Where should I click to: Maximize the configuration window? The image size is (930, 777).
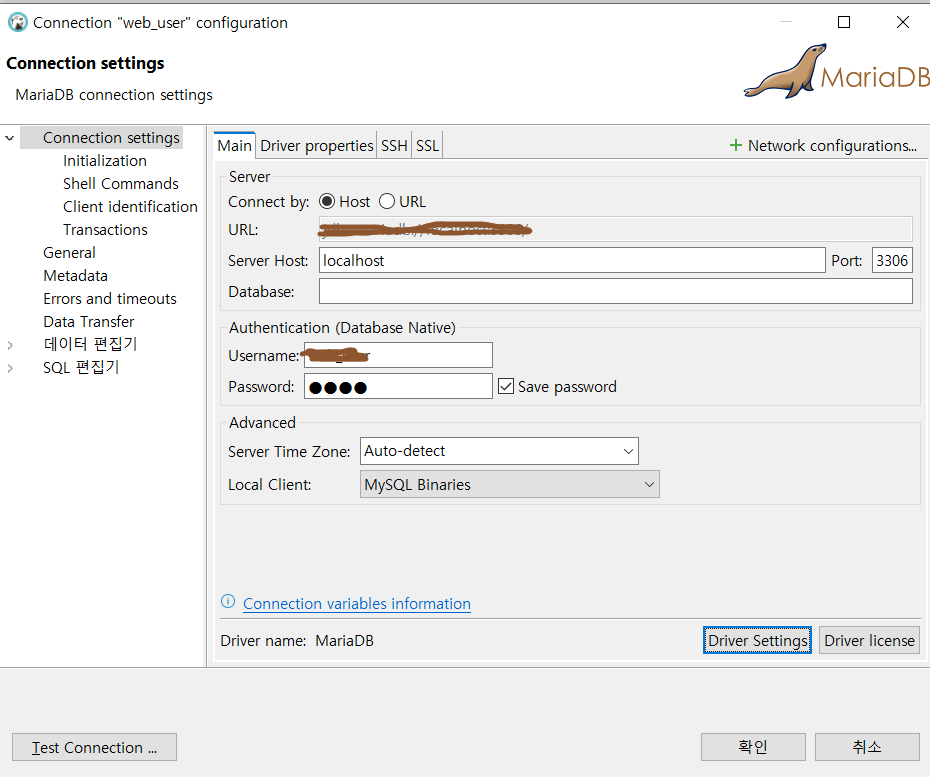(x=843, y=23)
